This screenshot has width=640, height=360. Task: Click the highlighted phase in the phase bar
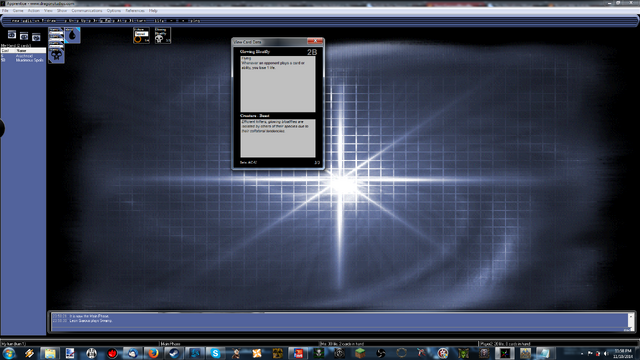pos(105,20)
